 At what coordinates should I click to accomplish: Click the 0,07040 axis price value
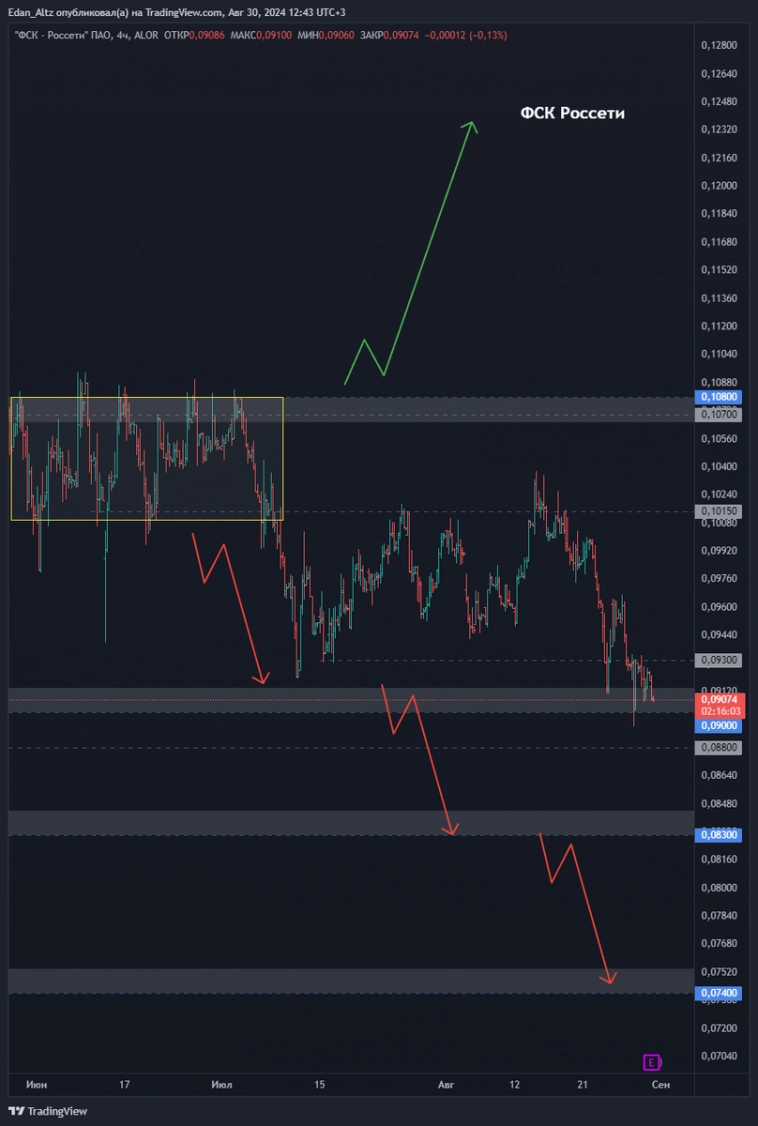717,1056
